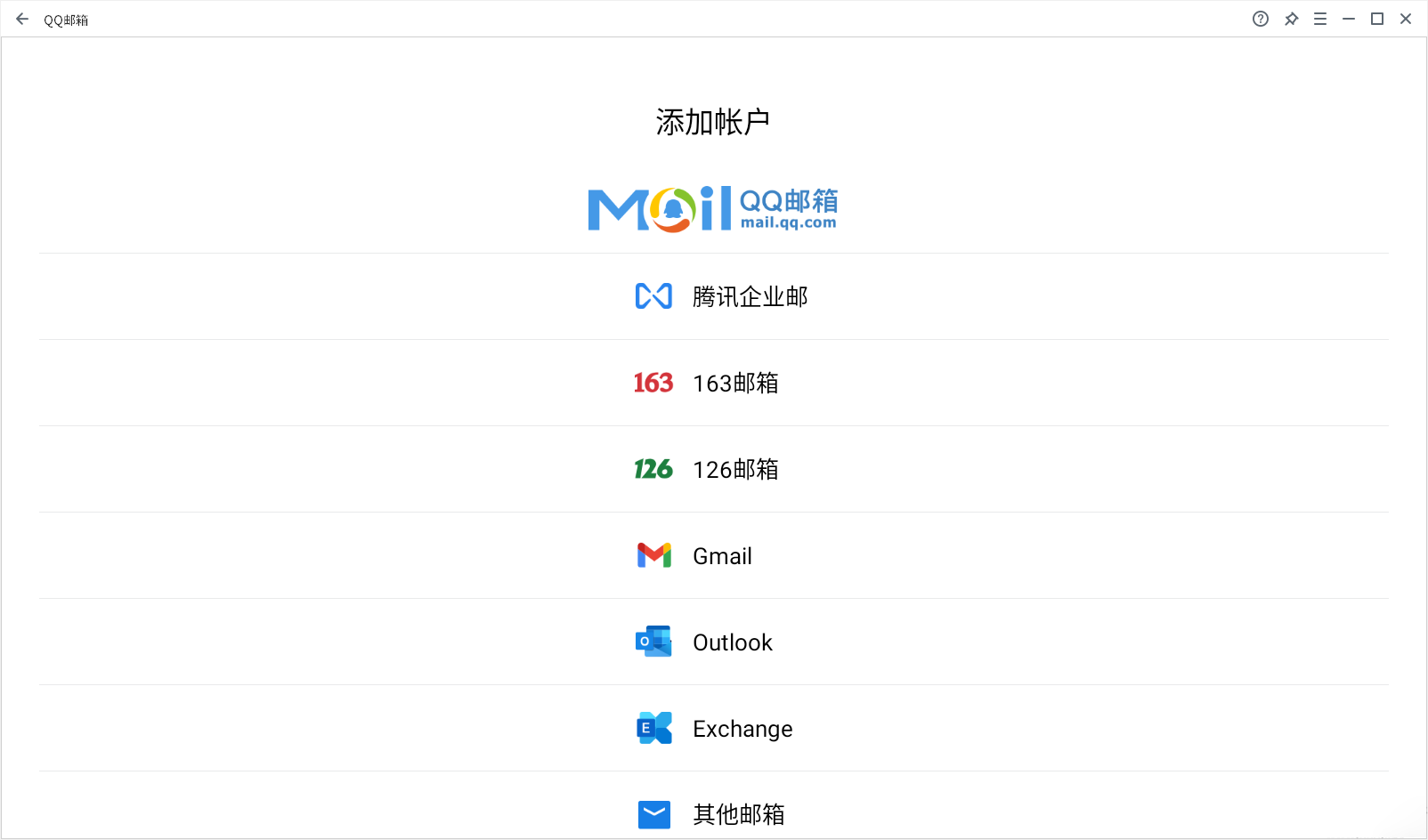This screenshot has height=840, width=1428.
Task: Click the QQ邮箱 title text
Action: tap(66, 20)
